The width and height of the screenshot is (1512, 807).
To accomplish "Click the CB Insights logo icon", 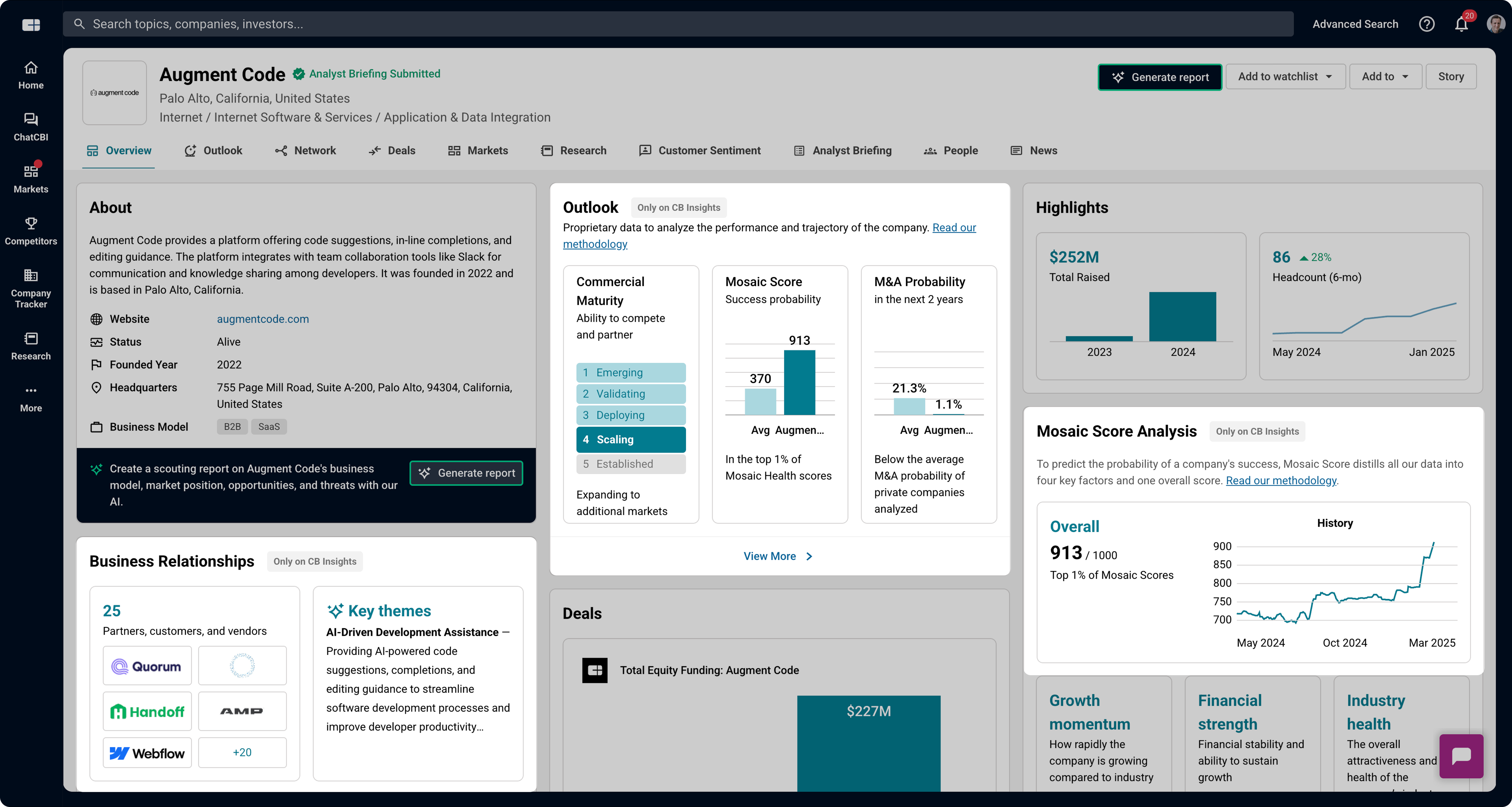I will pyautogui.click(x=30, y=25).
